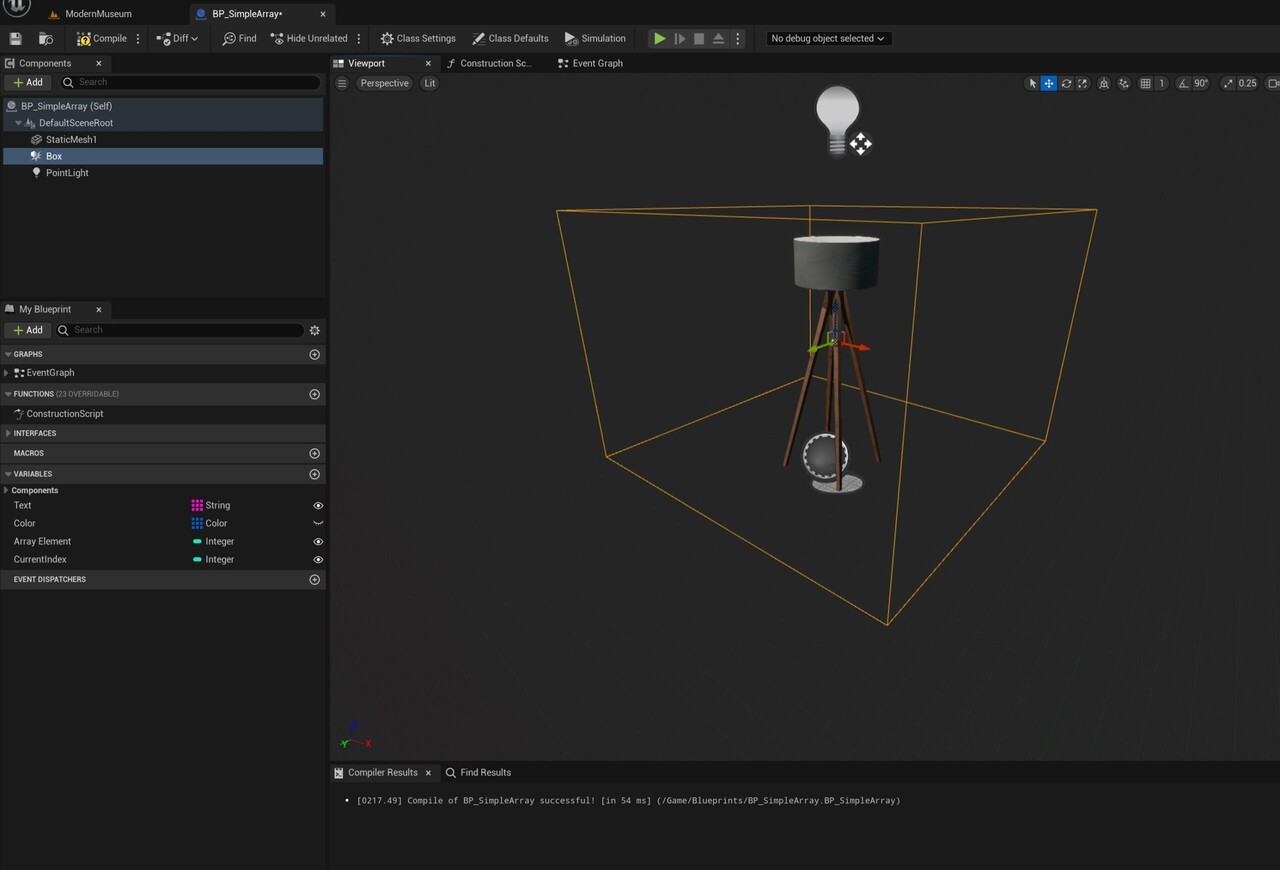Select the Box component in the Components tree
This screenshot has height=870, width=1280.
(x=53, y=156)
